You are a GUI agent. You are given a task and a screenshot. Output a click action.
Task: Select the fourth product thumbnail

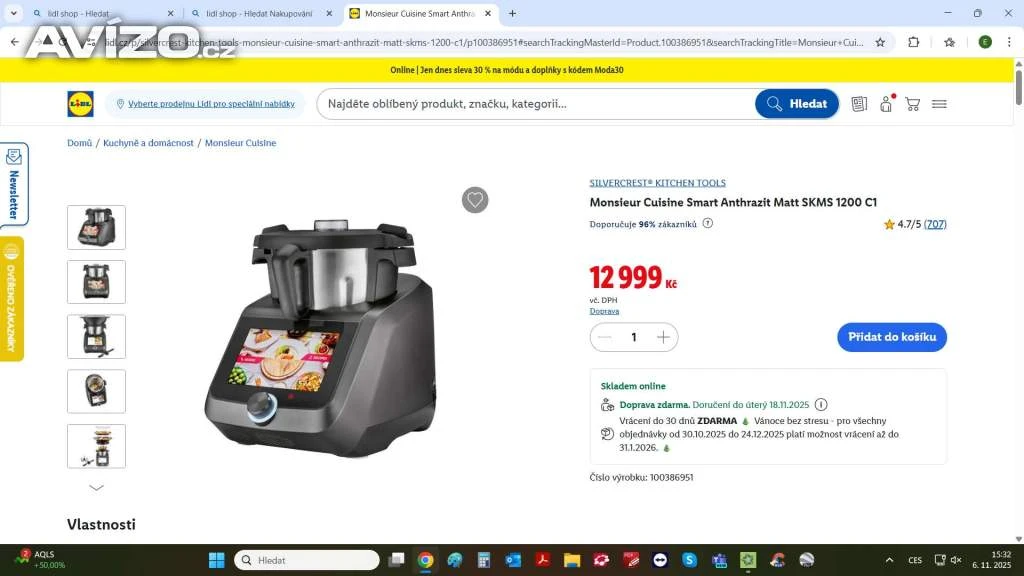(x=96, y=391)
